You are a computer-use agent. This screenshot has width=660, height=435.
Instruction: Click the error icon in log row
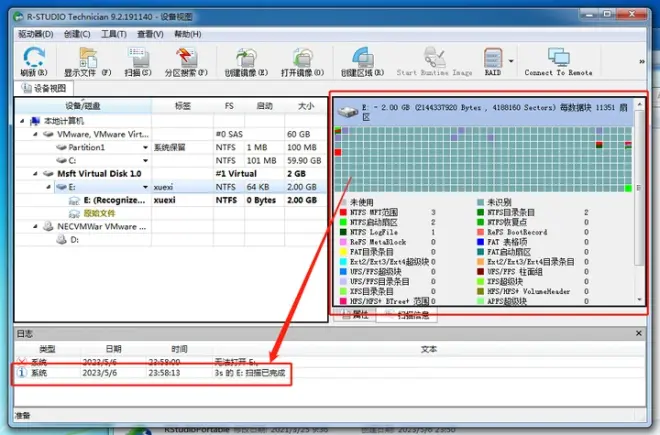click(x=21, y=362)
